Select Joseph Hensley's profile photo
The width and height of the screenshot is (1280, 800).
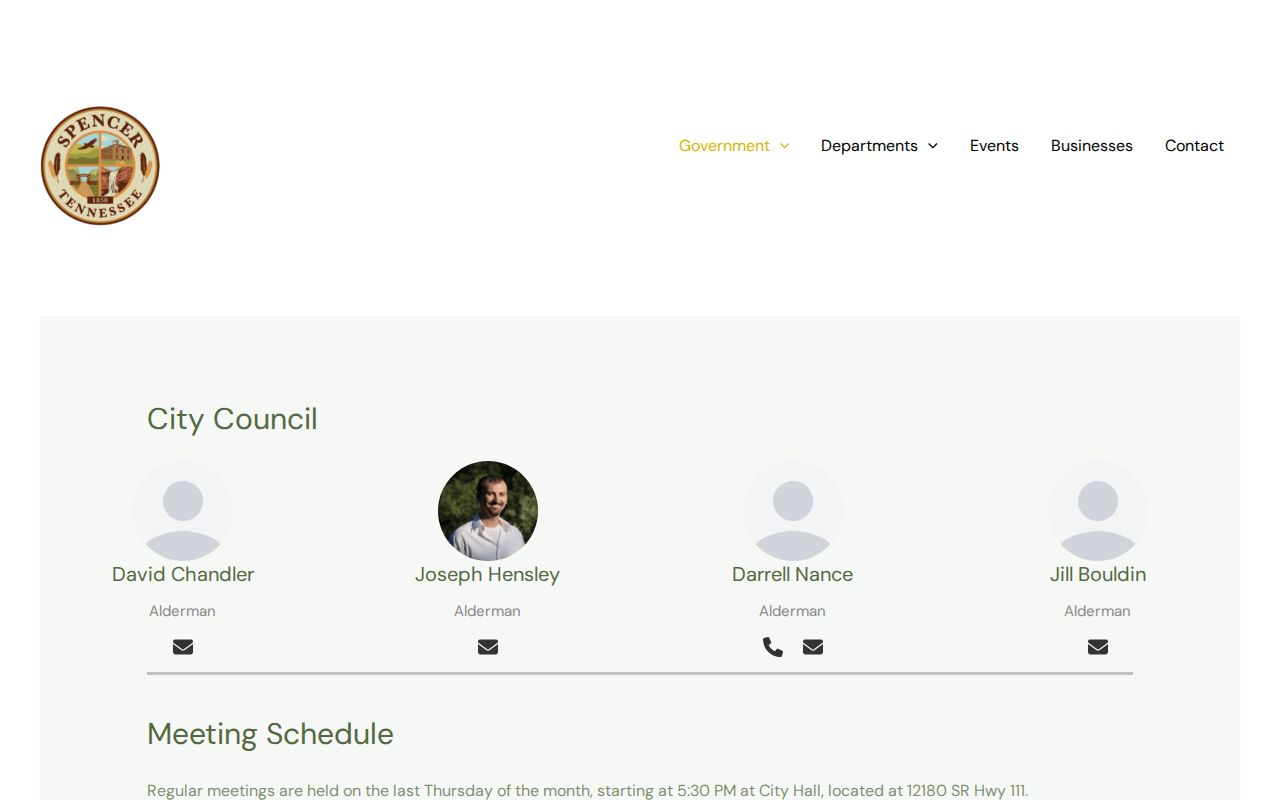pos(488,511)
